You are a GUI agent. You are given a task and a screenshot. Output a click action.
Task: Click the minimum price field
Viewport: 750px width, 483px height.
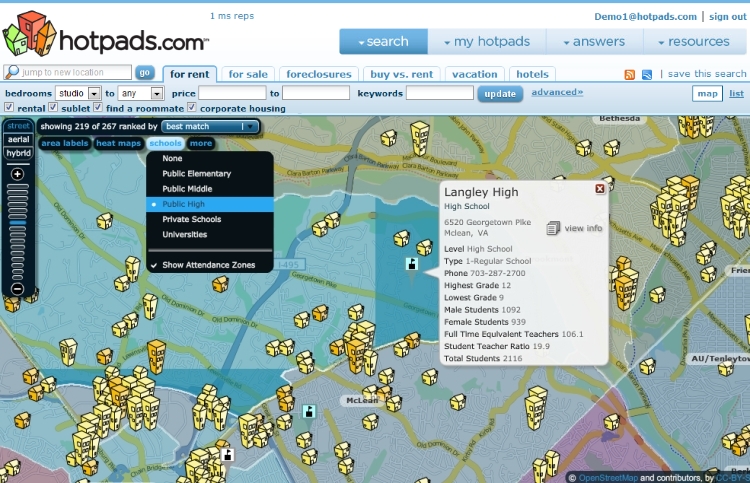(x=232, y=93)
